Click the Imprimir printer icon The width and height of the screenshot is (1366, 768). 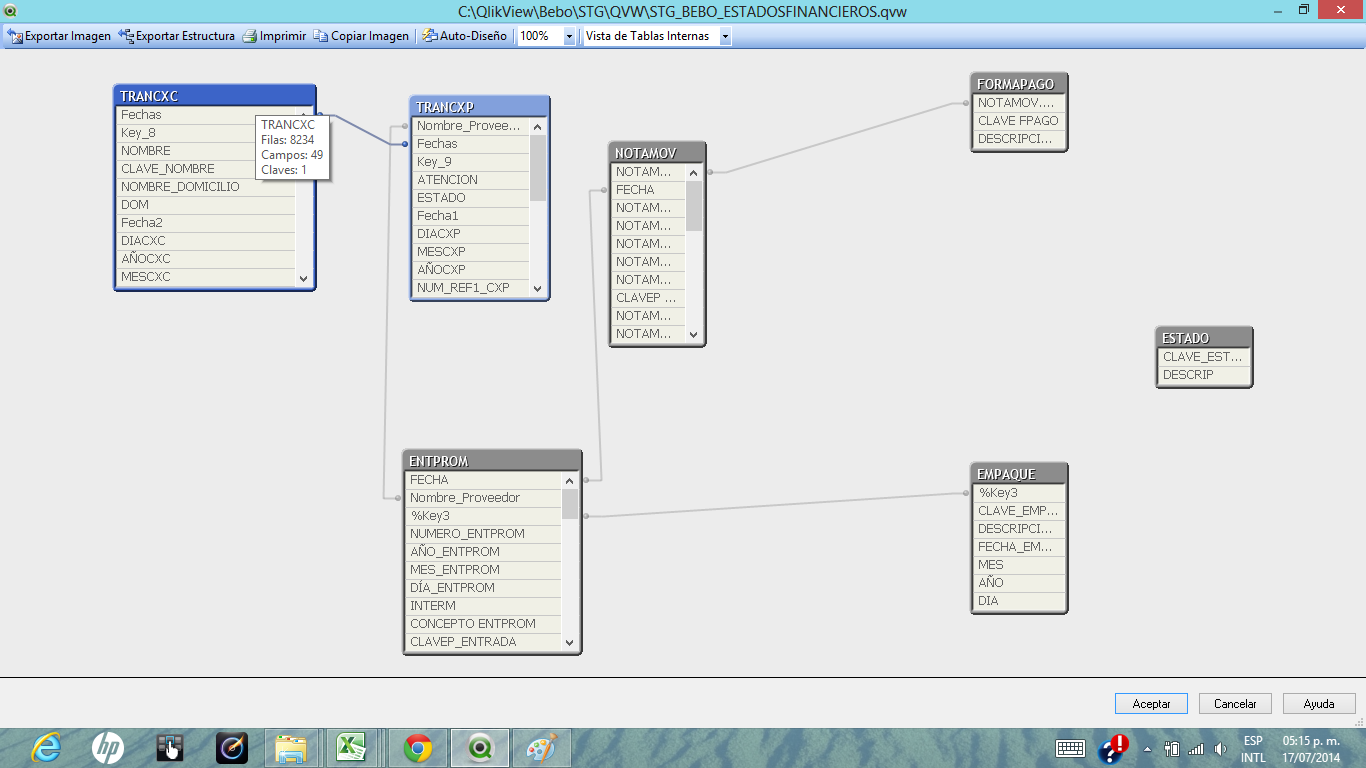(250, 36)
